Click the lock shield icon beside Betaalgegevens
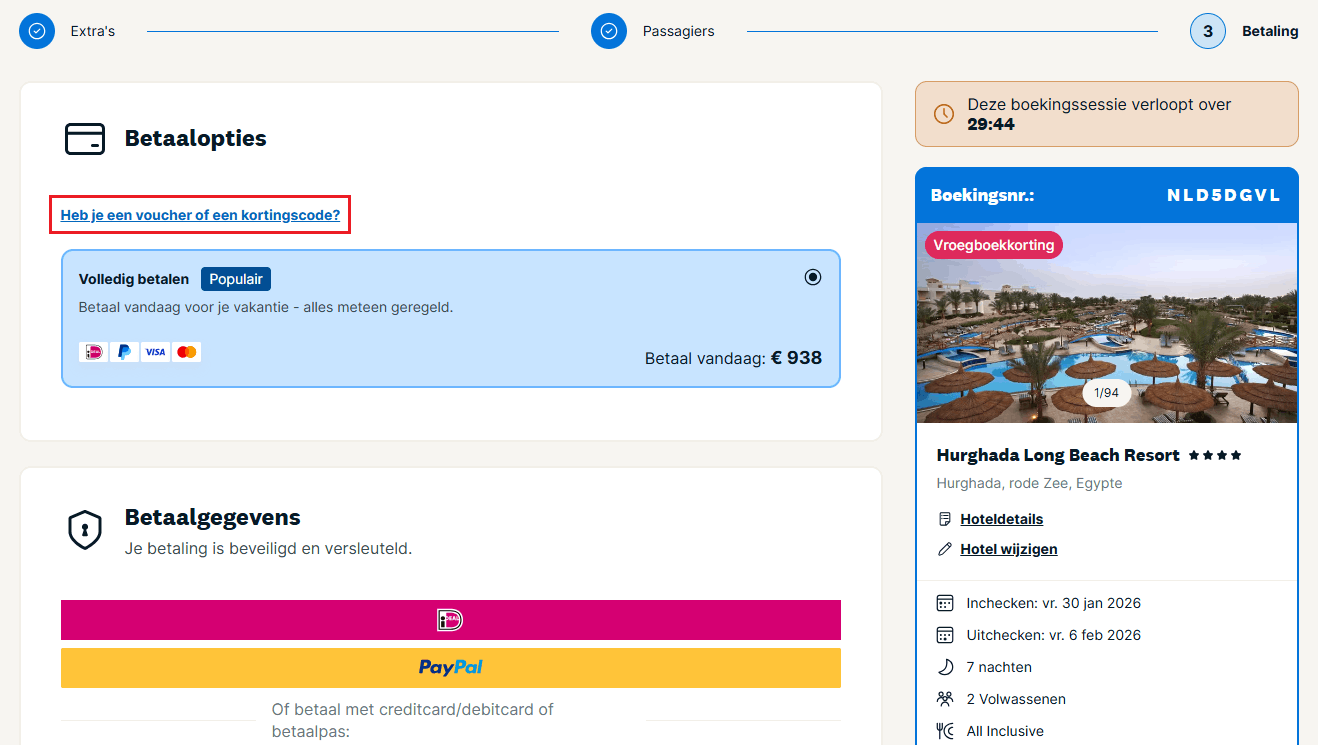The image size is (1318, 745). pyautogui.click(x=85, y=530)
